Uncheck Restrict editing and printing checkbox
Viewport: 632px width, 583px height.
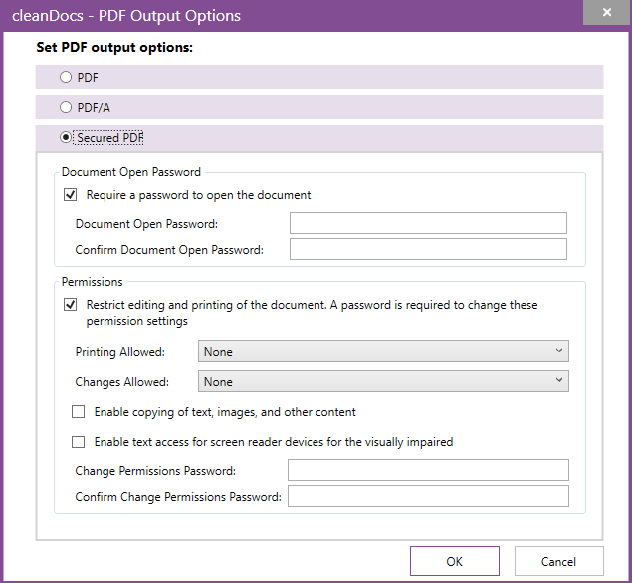[x=71, y=305]
